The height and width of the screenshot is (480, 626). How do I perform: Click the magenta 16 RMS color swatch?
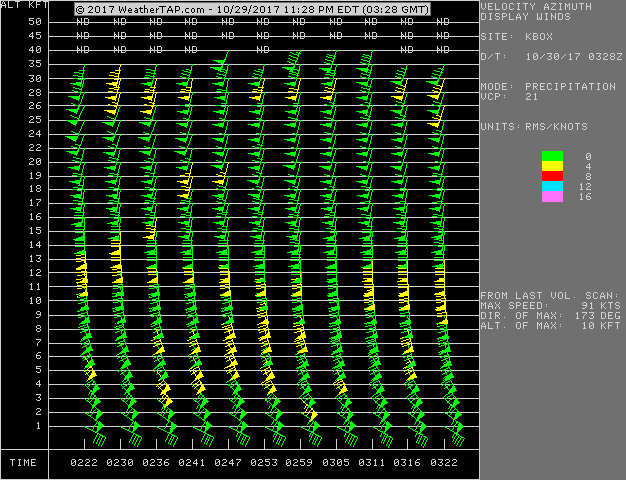pos(552,196)
